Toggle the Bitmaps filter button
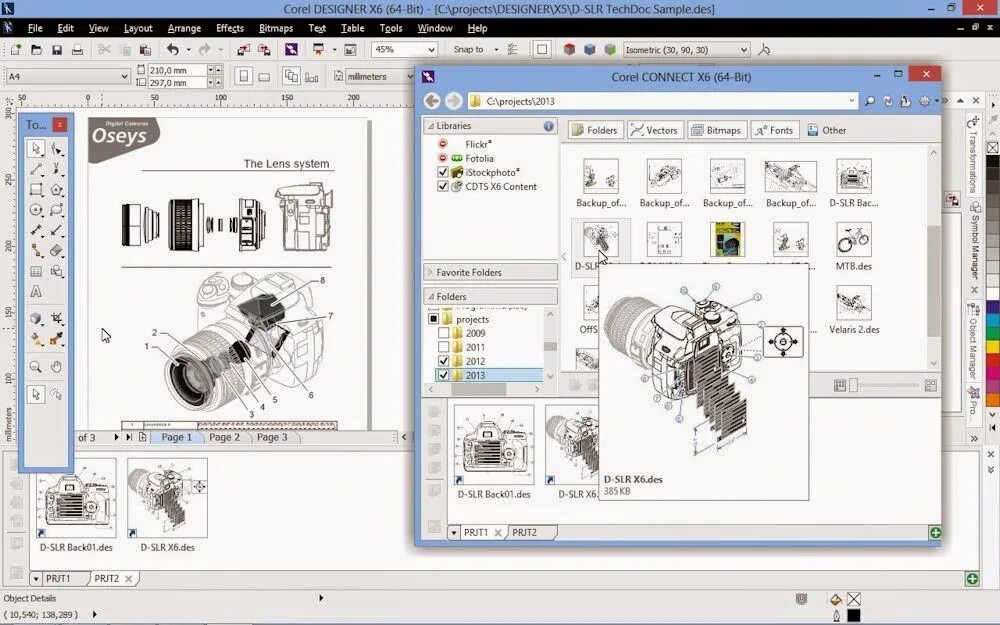The image size is (1000, 625). [x=716, y=130]
